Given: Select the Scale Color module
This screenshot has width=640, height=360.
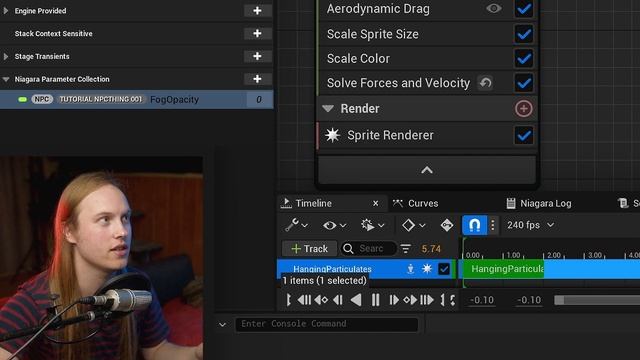Looking at the screenshot, I should tap(358, 58).
